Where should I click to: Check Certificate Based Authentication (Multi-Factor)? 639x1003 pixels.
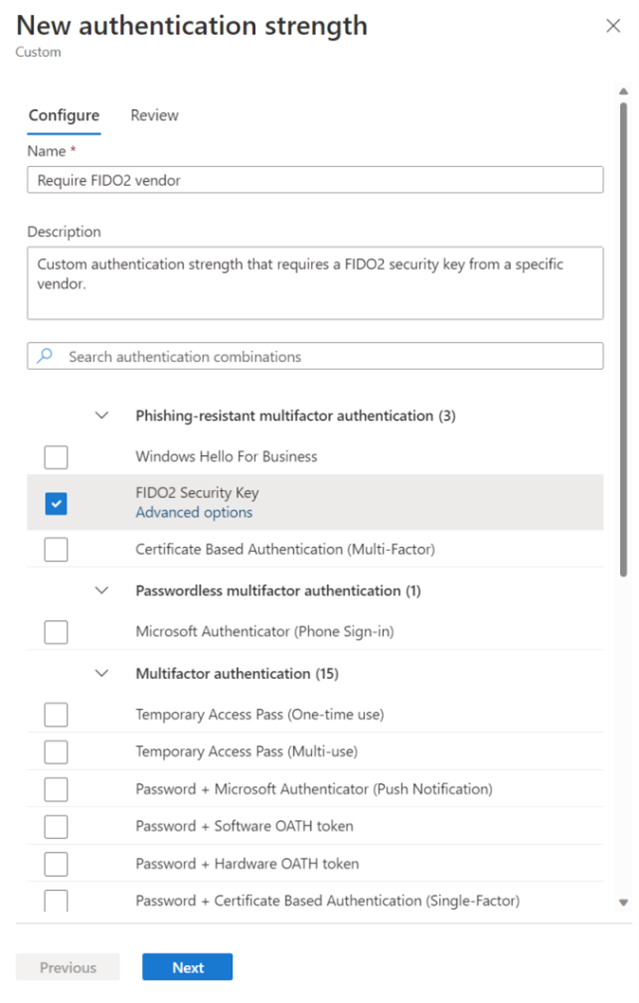[x=56, y=549]
